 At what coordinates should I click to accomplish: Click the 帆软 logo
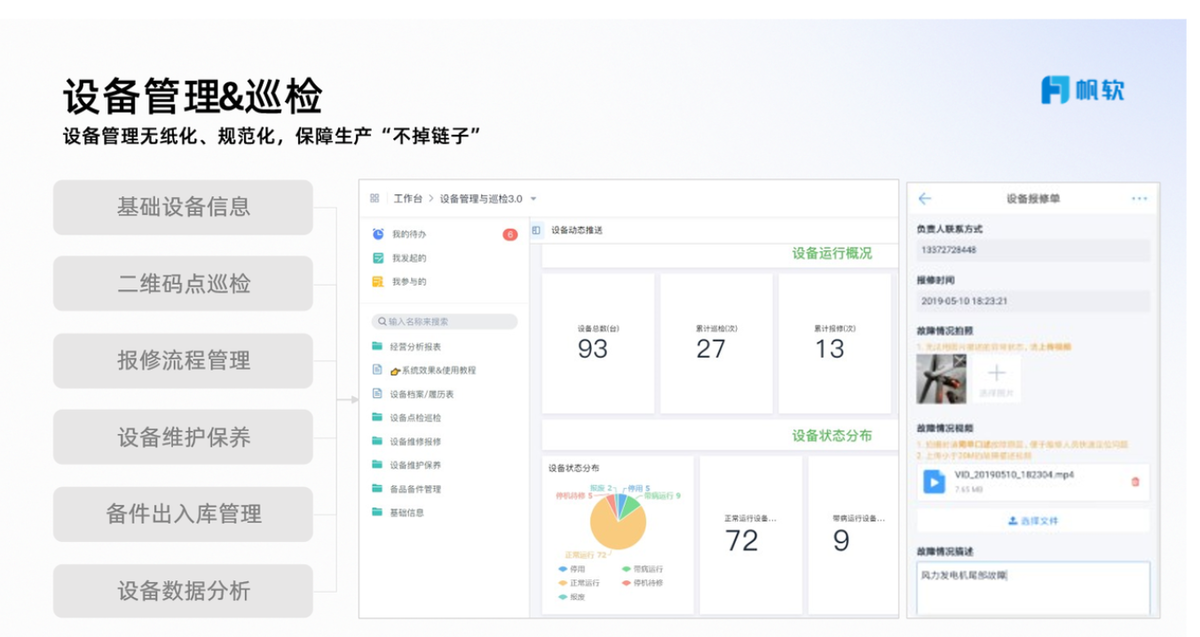(1083, 89)
